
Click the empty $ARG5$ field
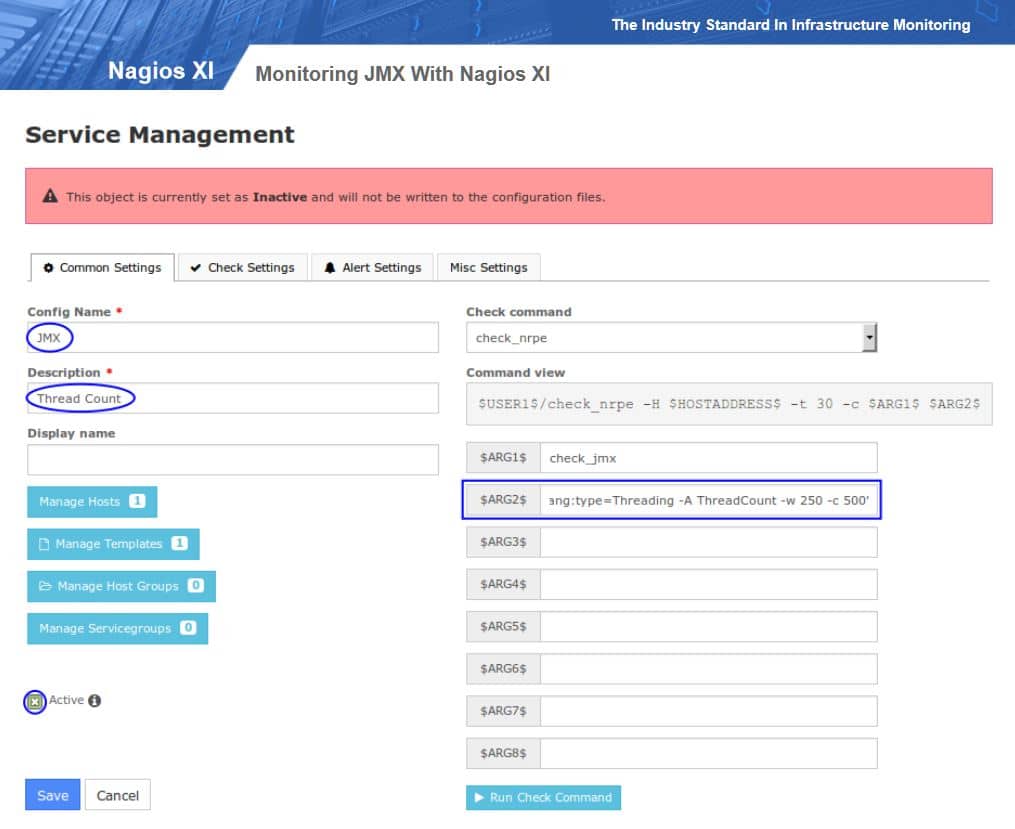pos(709,626)
